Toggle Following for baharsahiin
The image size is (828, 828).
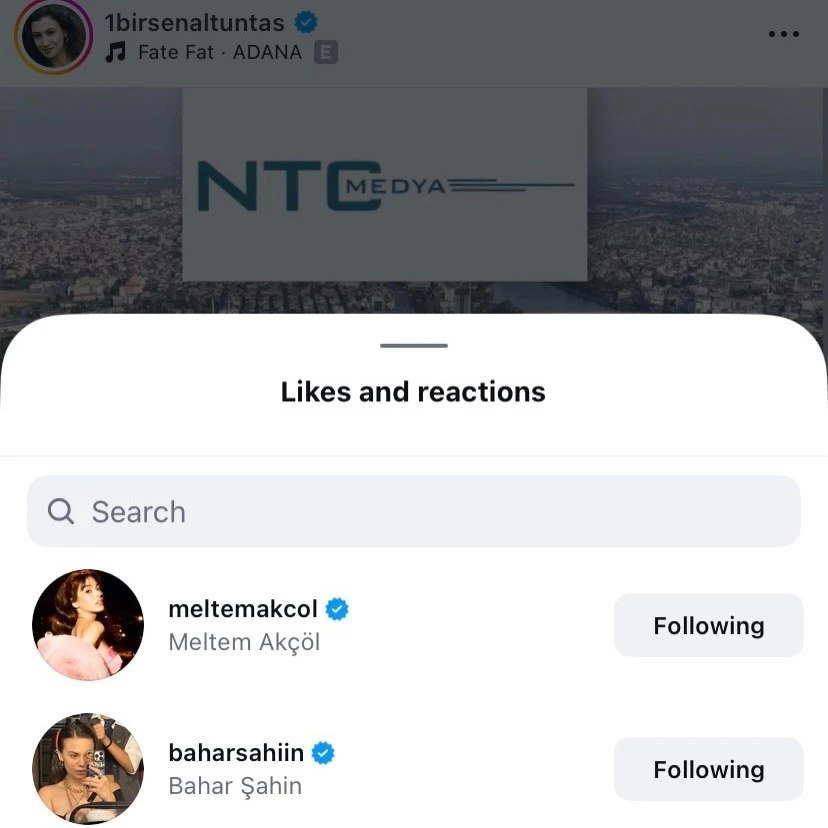coord(708,770)
